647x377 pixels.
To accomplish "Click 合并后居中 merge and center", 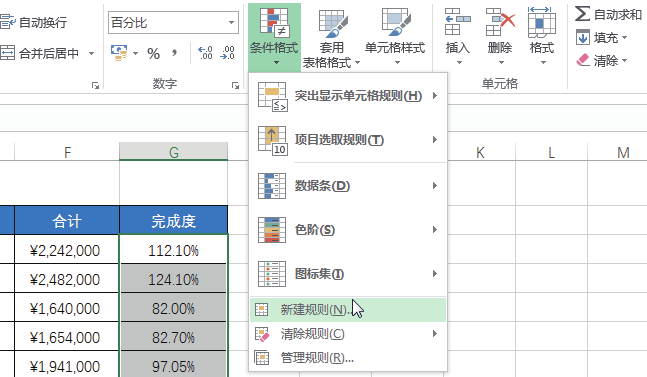I will [x=40, y=53].
